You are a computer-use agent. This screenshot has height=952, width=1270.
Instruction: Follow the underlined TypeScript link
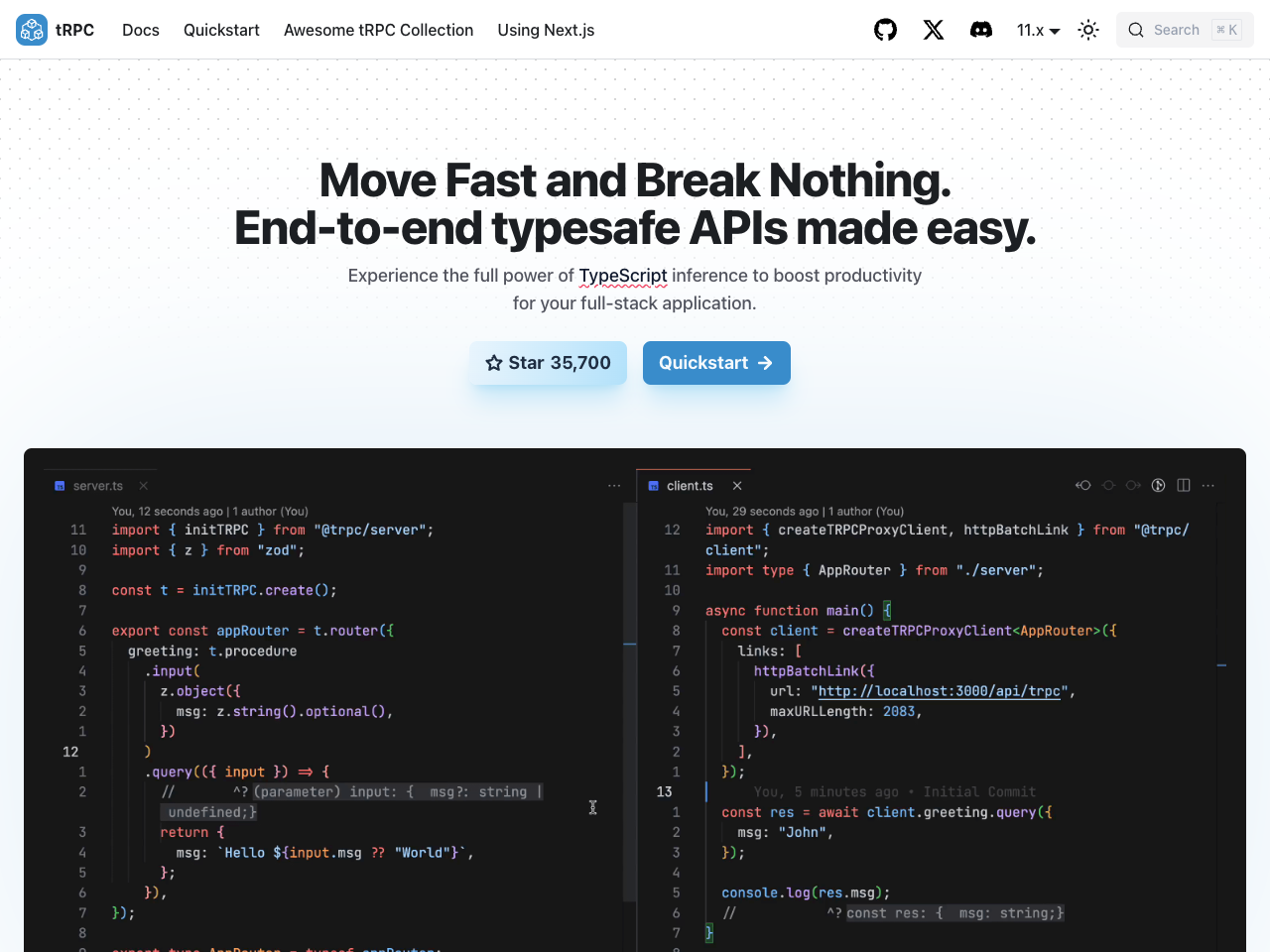pyautogui.click(x=623, y=276)
